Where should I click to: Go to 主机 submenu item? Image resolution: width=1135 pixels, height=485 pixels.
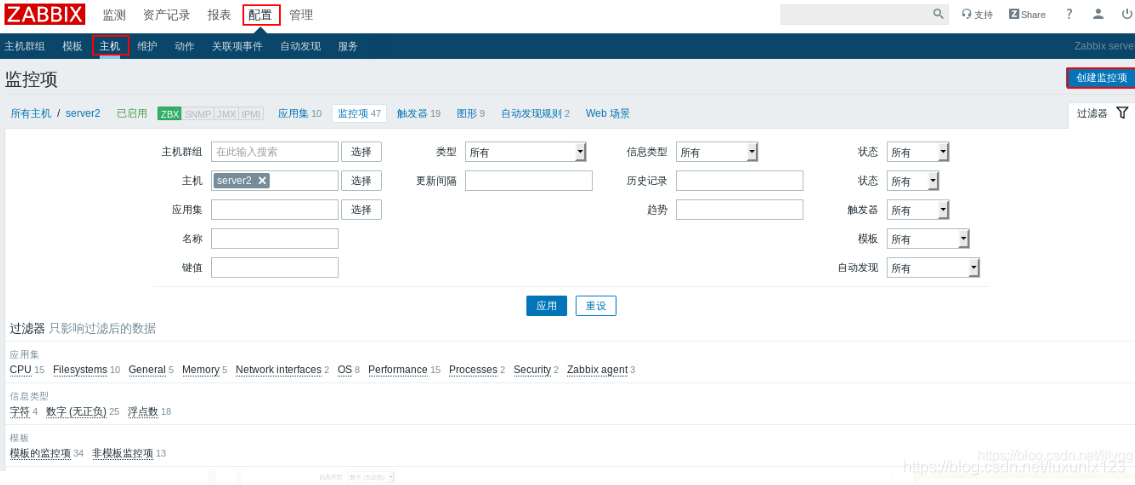click(x=110, y=46)
